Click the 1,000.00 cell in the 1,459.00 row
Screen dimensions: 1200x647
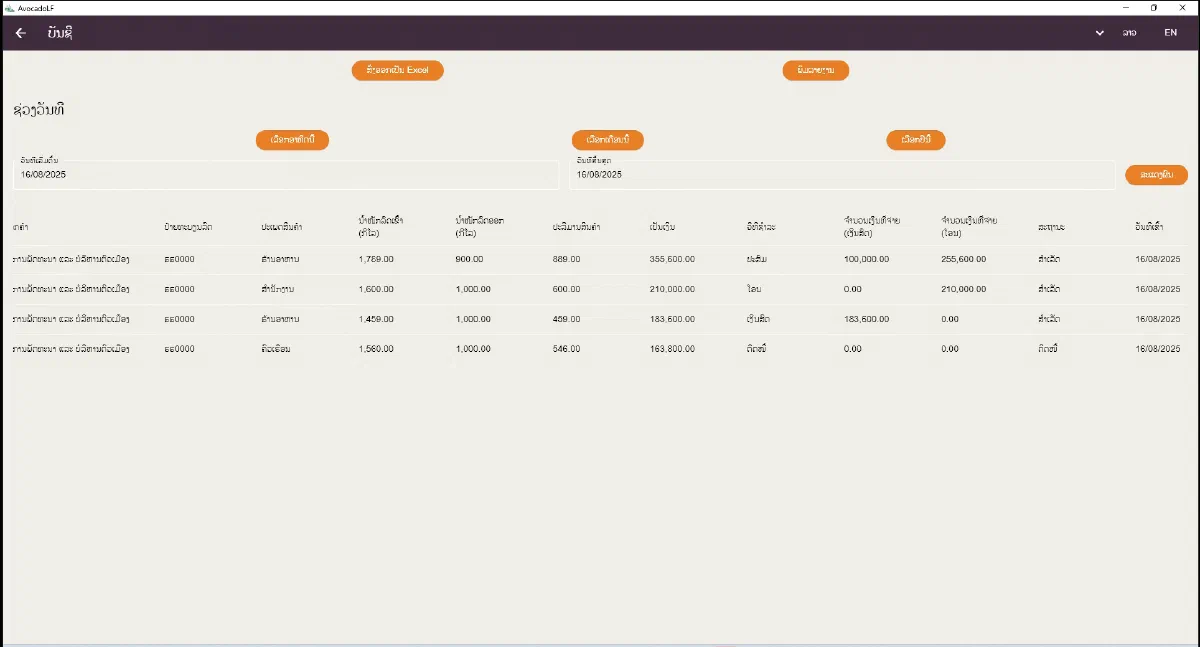click(x=473, y=319)
